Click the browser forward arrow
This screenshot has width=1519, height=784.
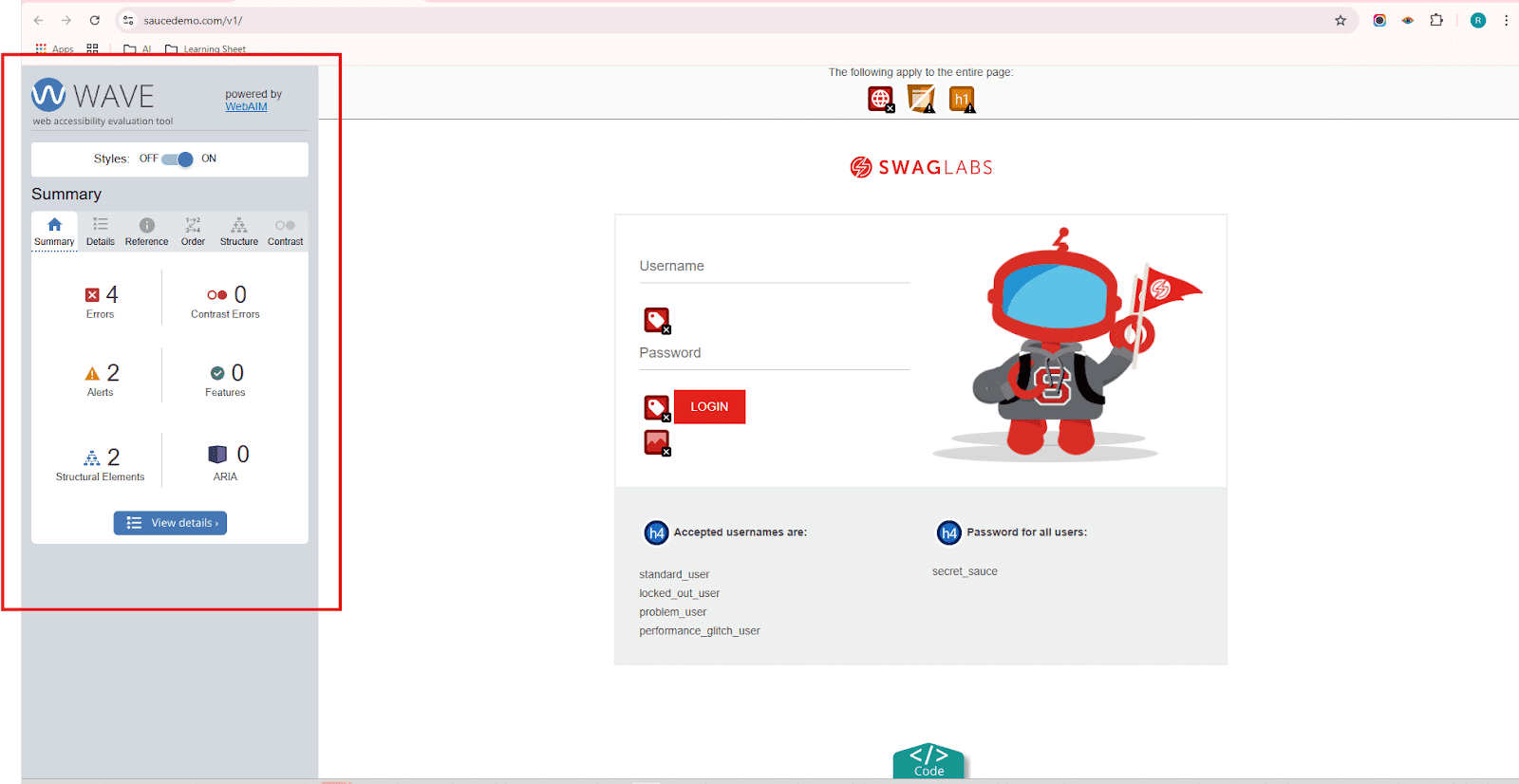click(x=66, y=20)
